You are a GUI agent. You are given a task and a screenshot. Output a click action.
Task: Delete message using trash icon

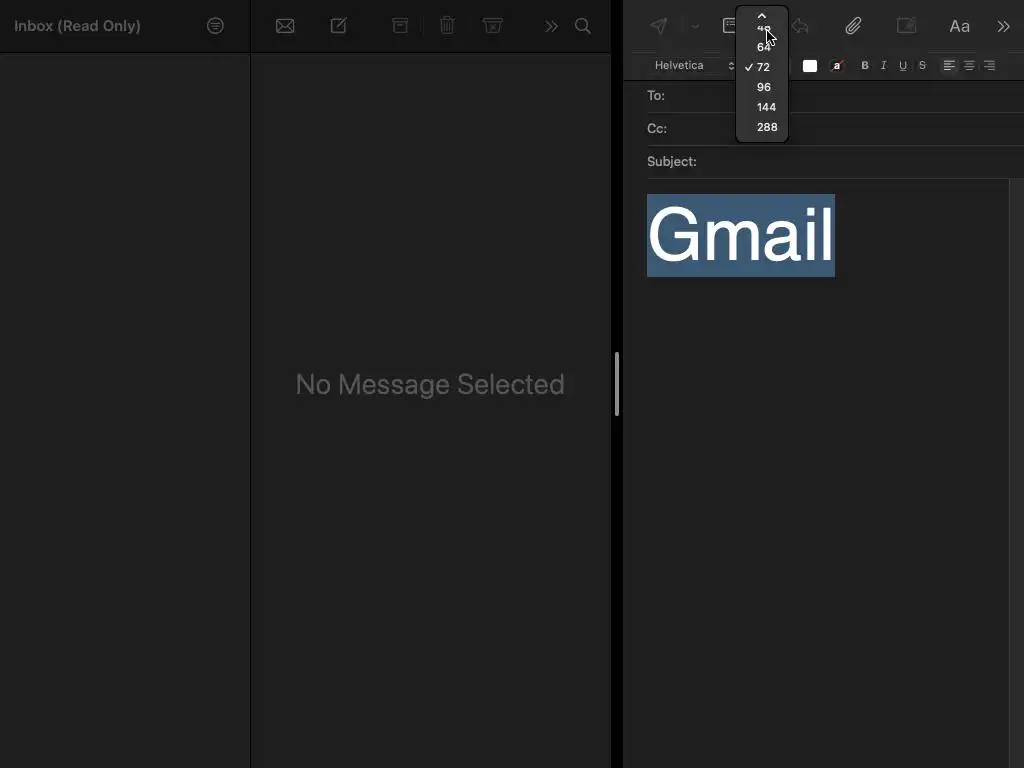(x=447, y=26)
